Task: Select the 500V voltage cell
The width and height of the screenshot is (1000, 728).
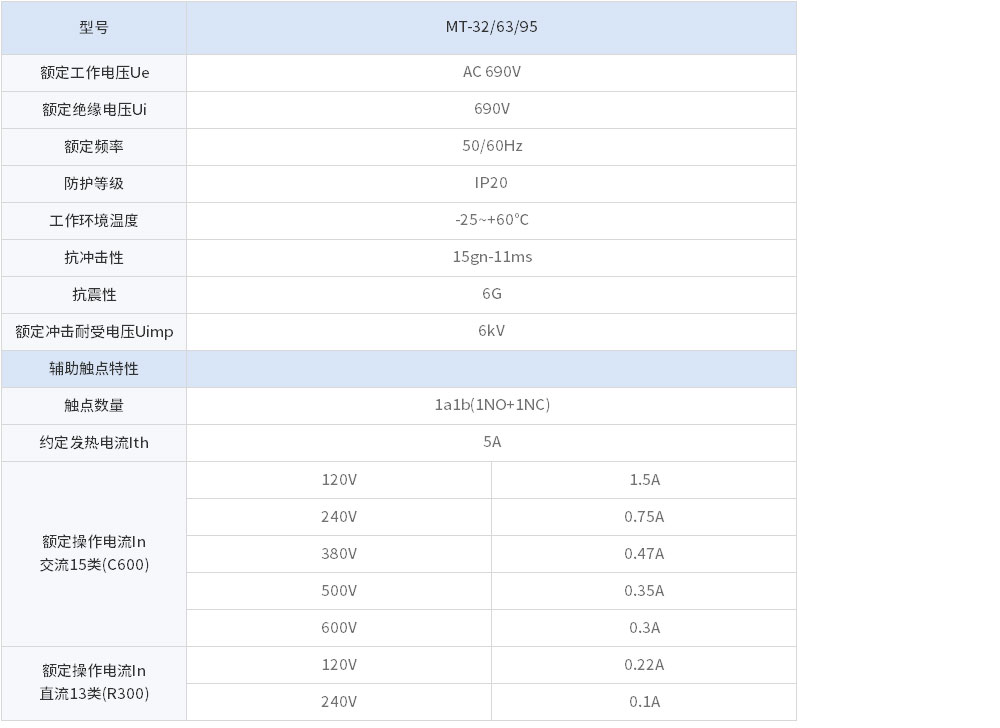Action: coord(339,590)
